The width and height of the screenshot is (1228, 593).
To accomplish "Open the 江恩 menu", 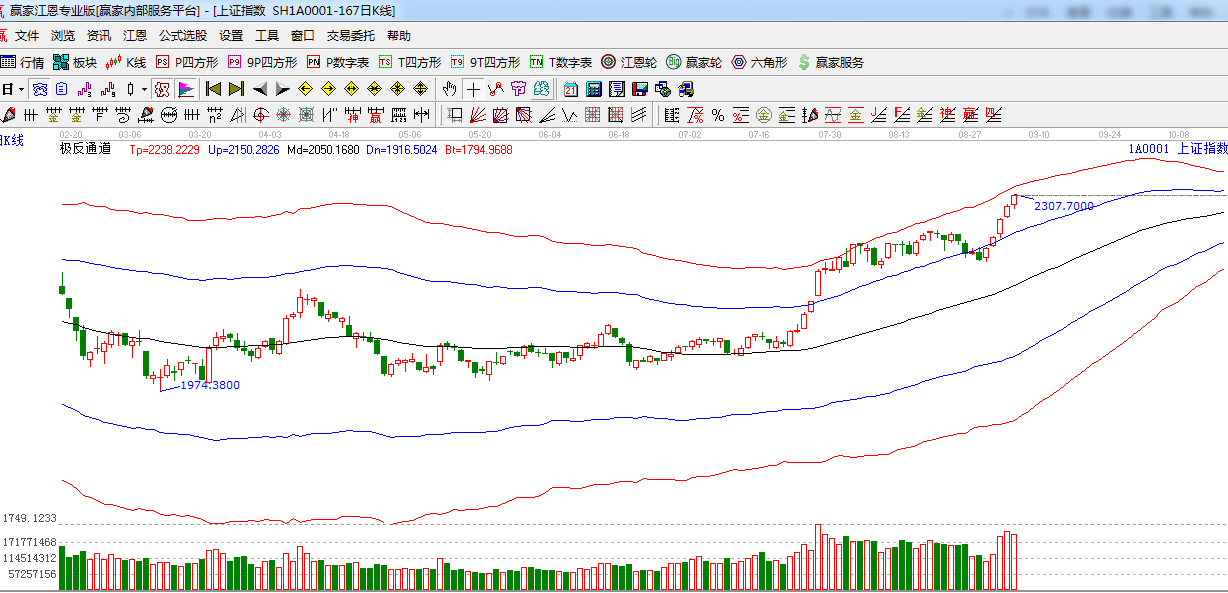I will (135, 36).
